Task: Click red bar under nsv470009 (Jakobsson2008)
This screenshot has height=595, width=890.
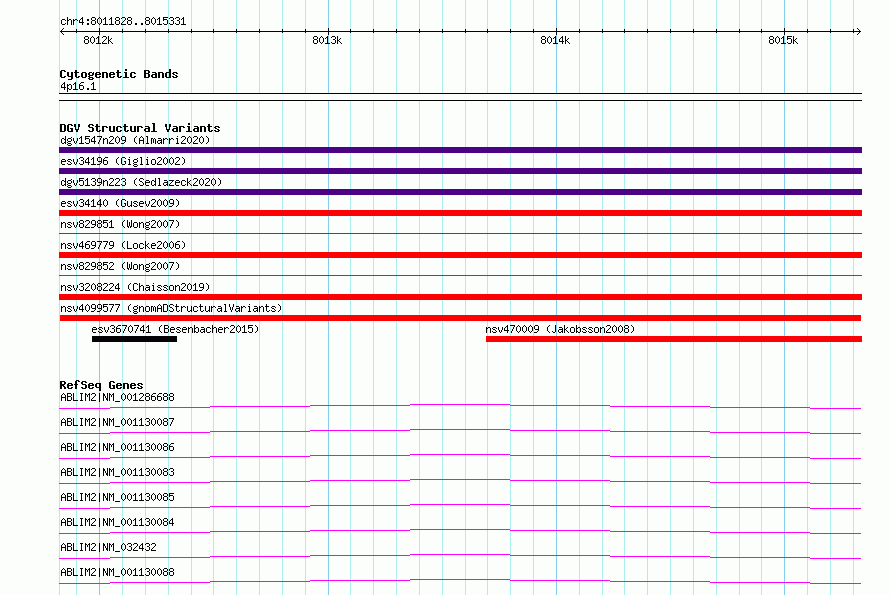Action: pos(674,339)
